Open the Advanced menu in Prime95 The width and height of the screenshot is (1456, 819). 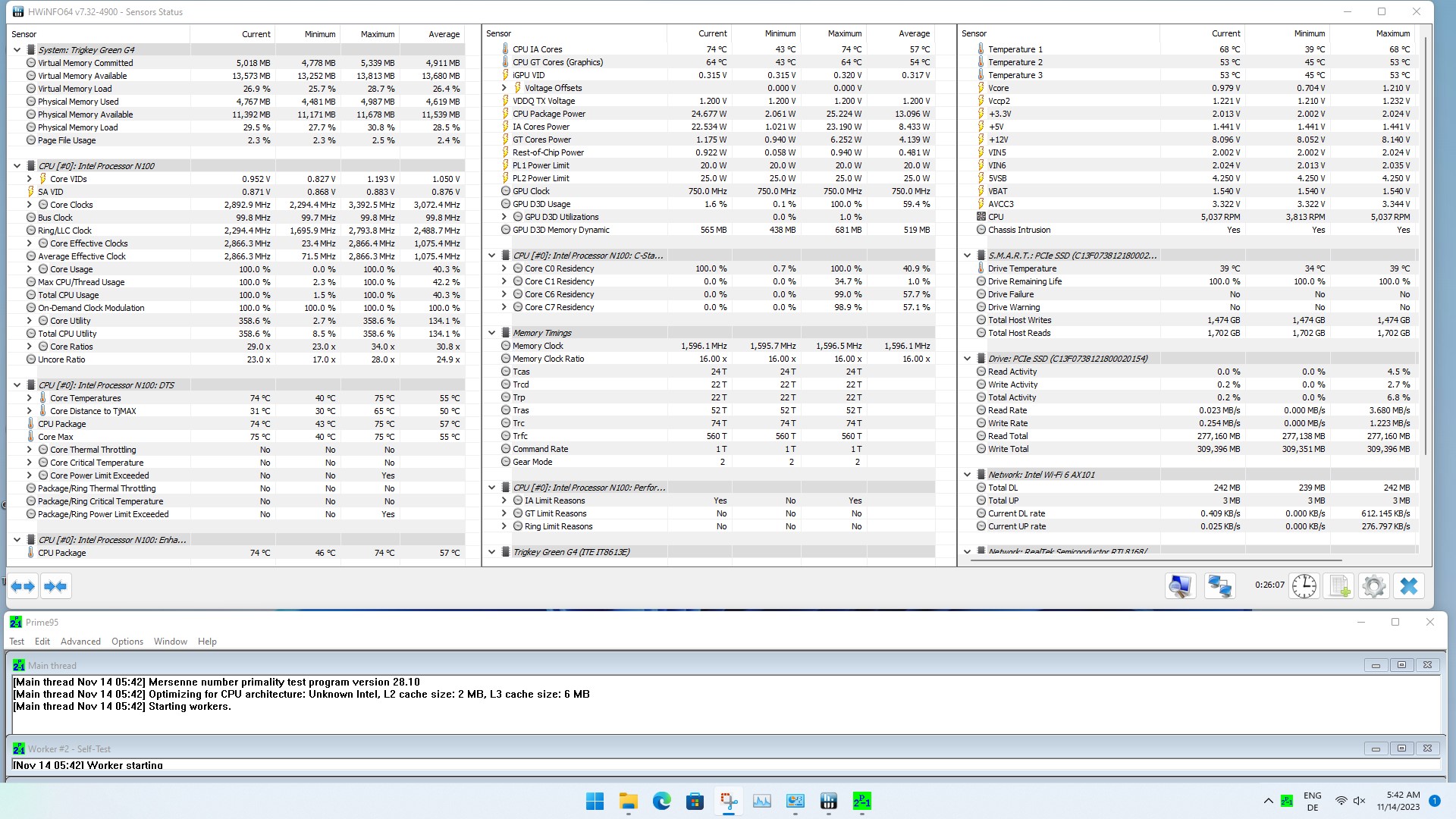pyautogui.click(x=80, y=642)
